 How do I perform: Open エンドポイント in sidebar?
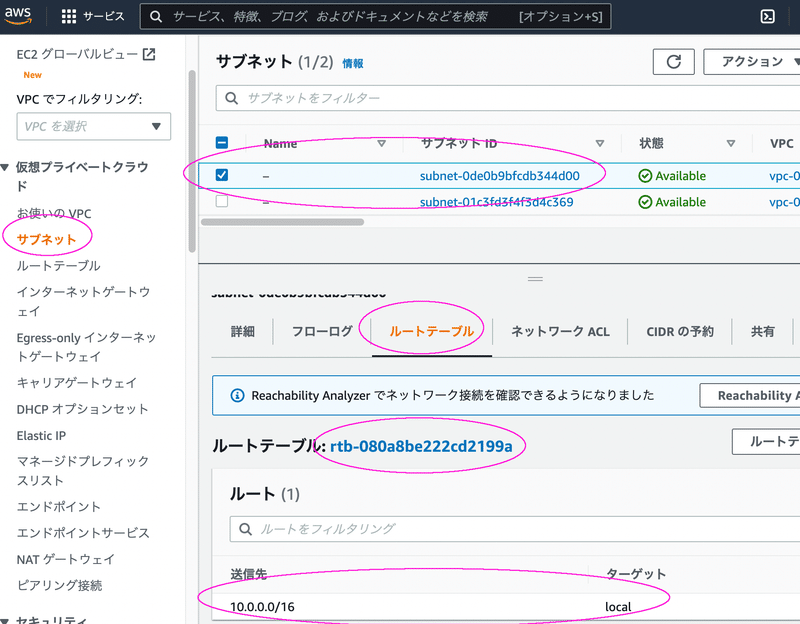click(x=58, y=507)
